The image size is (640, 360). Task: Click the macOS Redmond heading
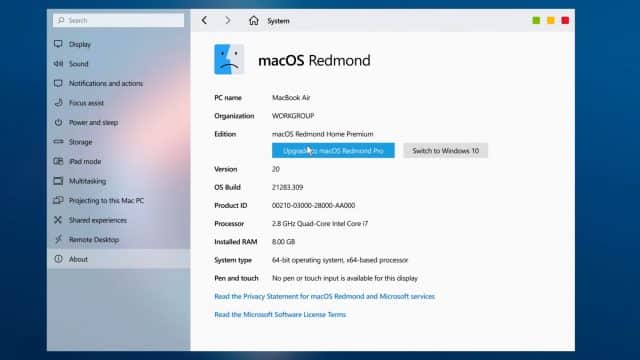pos(314,60)
